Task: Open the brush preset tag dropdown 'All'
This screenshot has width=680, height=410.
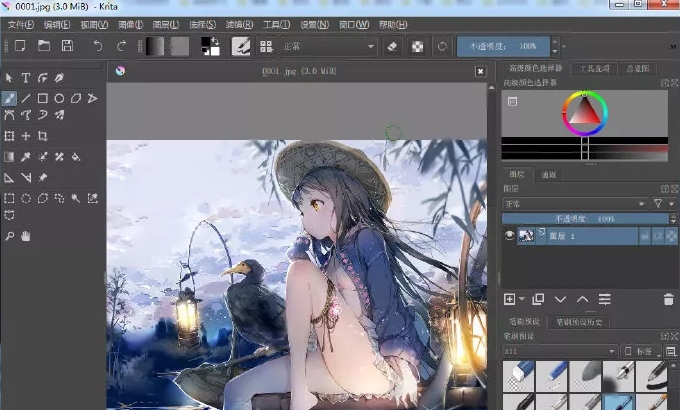Action: click(x=559, y=351)
